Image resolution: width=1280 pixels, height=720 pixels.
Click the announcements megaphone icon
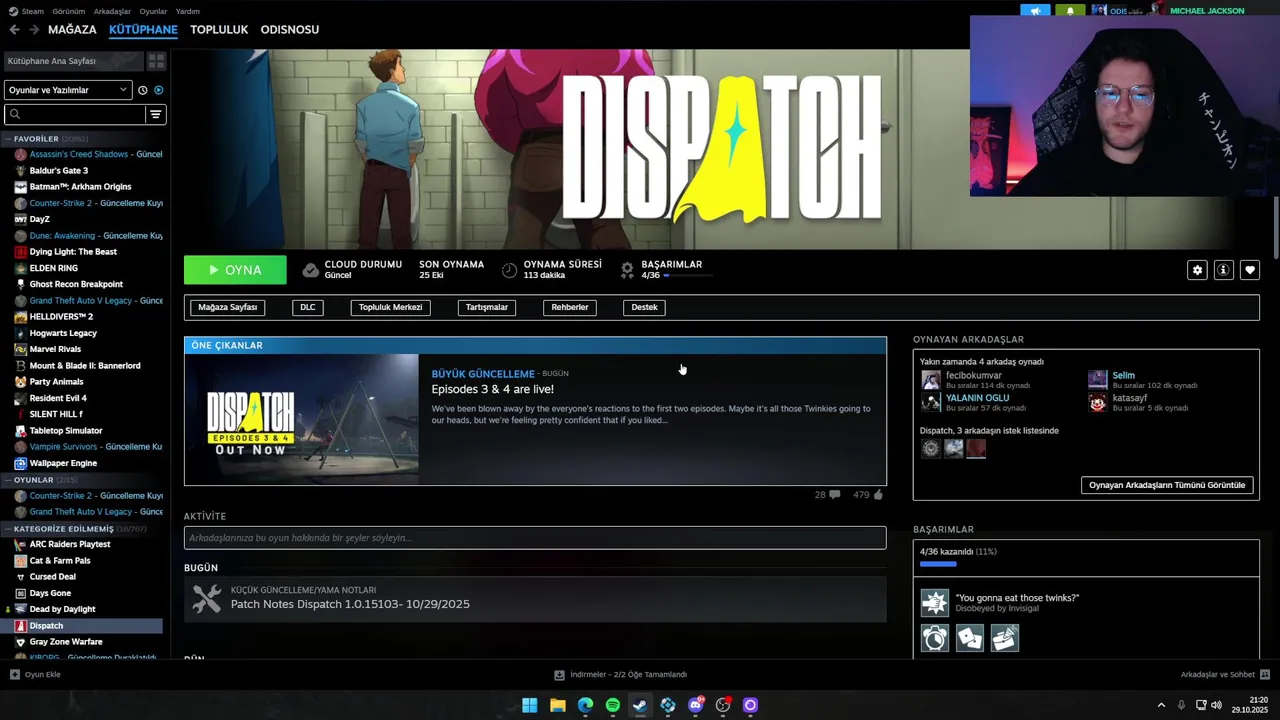point(1035,10)
